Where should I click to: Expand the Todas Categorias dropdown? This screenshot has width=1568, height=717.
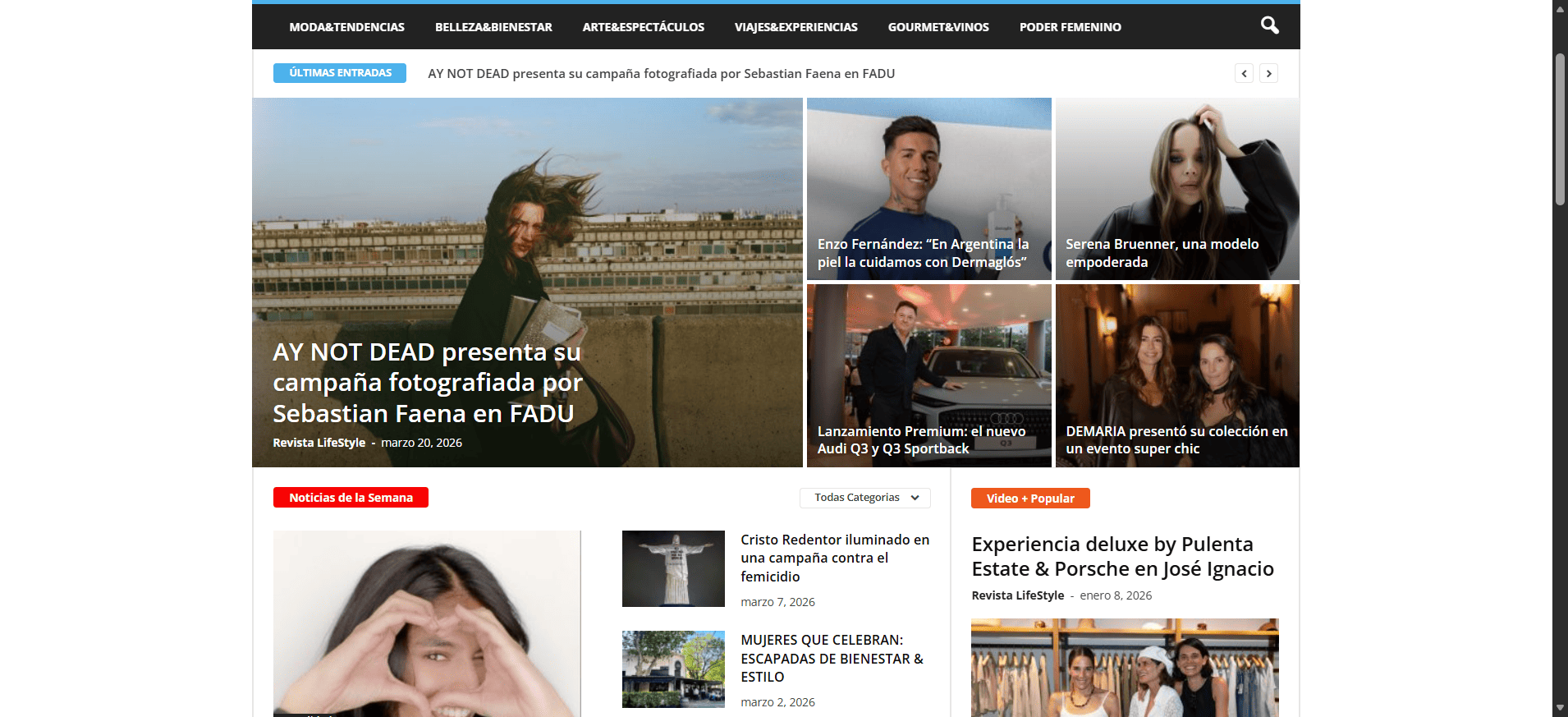pos(864,498)
